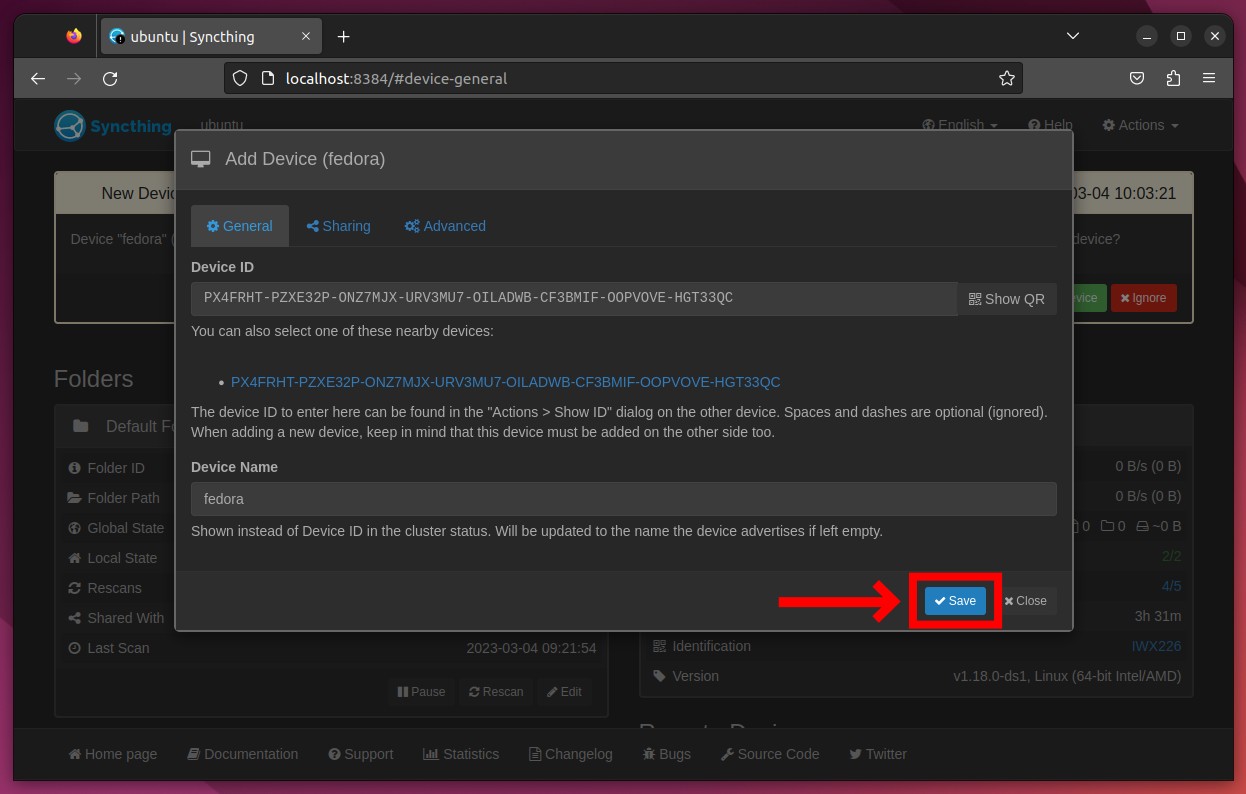Expand the list all tabs chevron
The image size is (1246, 794).
point(1072,36)
